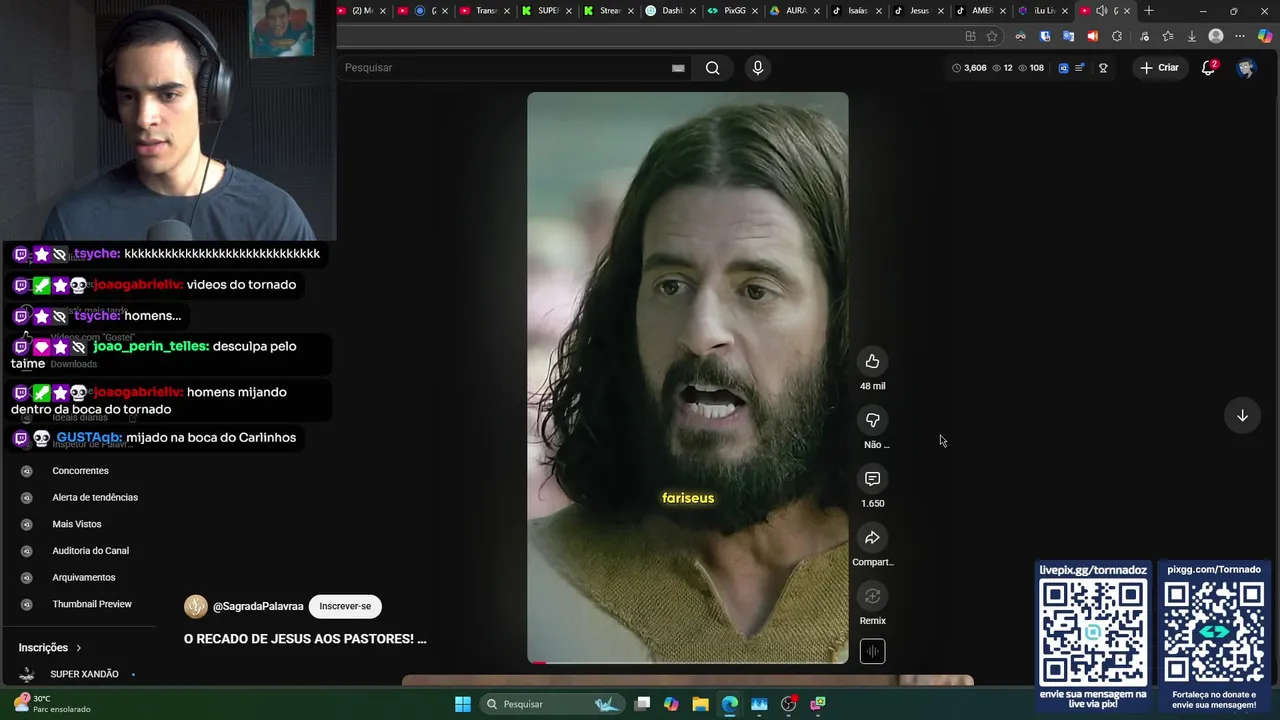Mute the audio on the active tab
The height and width of the screenshot is (720, 1280).
[1101, 11]
